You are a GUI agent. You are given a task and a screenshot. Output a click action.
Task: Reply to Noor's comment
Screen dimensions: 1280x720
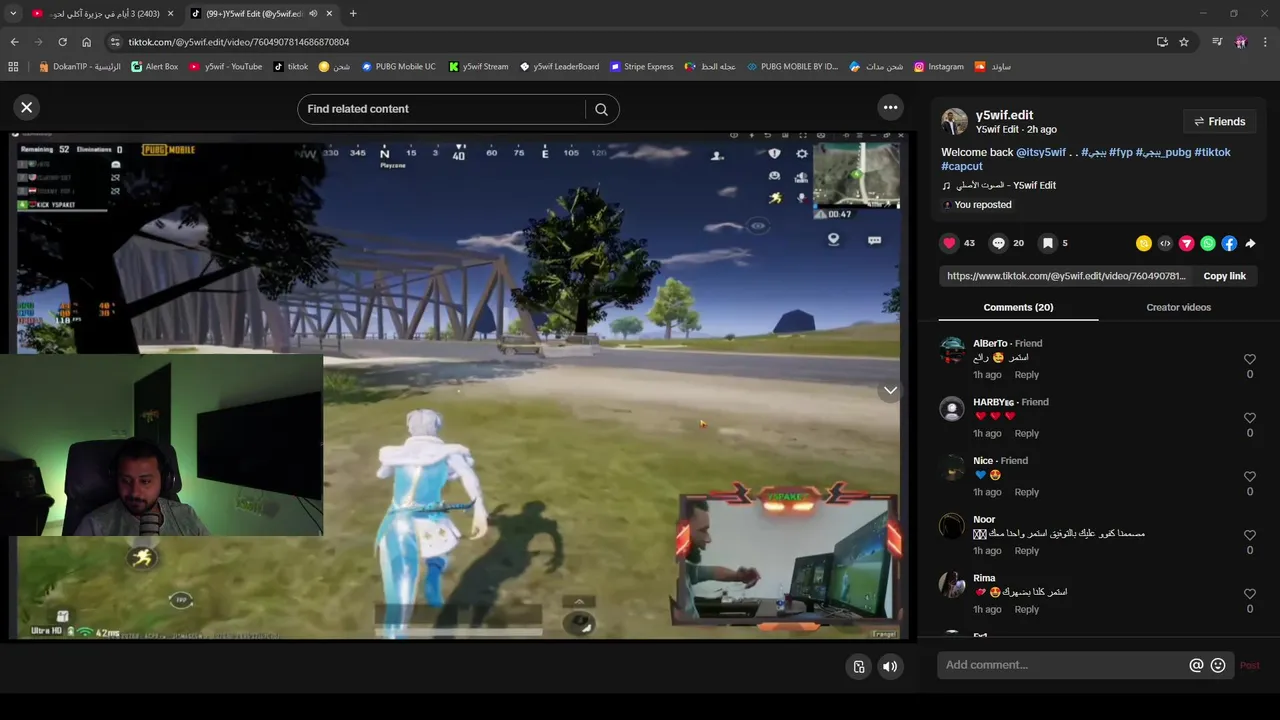point(1026,551)
